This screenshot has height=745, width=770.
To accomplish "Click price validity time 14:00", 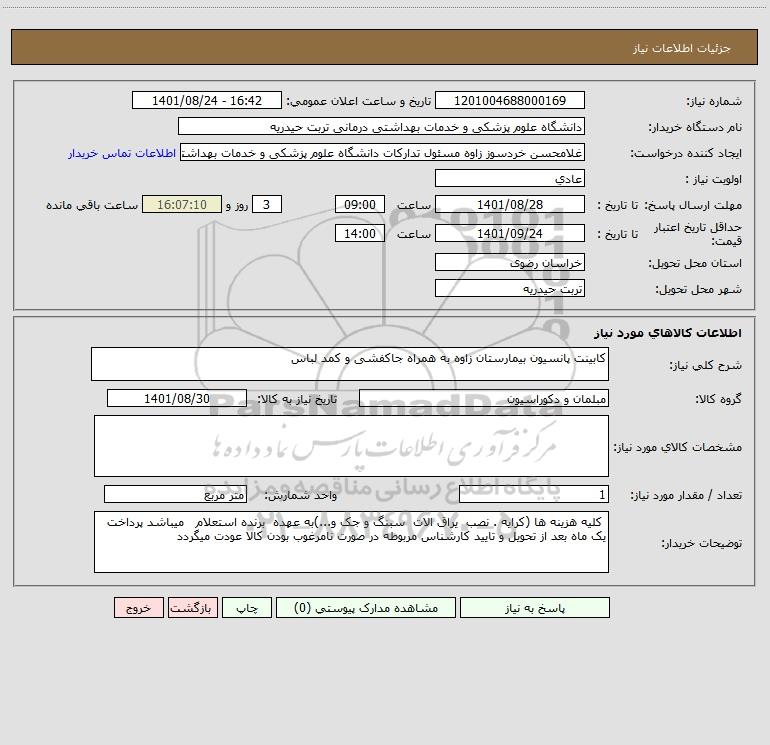I will click(359, 233).
